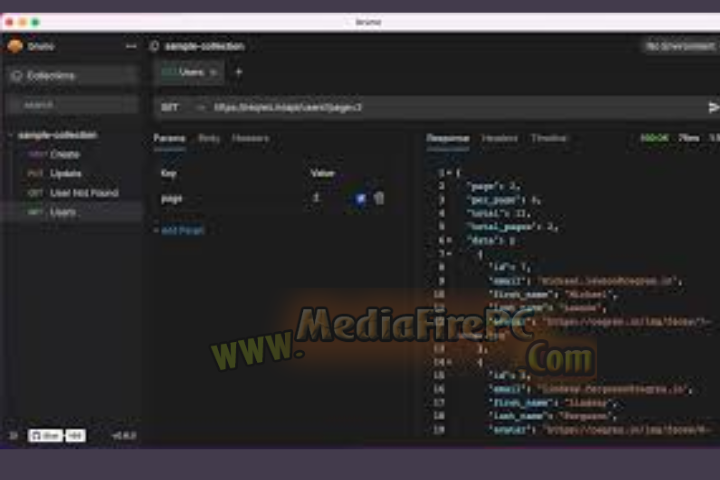Select the Body tab
Viewport: 720px width, 480px height.
209,139
